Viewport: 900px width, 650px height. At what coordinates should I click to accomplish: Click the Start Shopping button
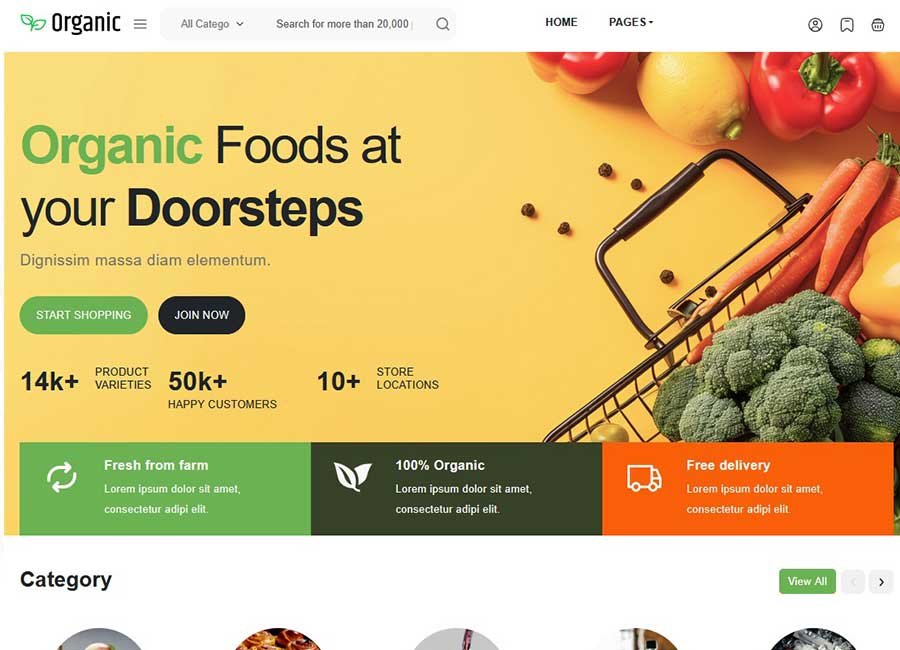pyautogui.click(x=84, y=315)
